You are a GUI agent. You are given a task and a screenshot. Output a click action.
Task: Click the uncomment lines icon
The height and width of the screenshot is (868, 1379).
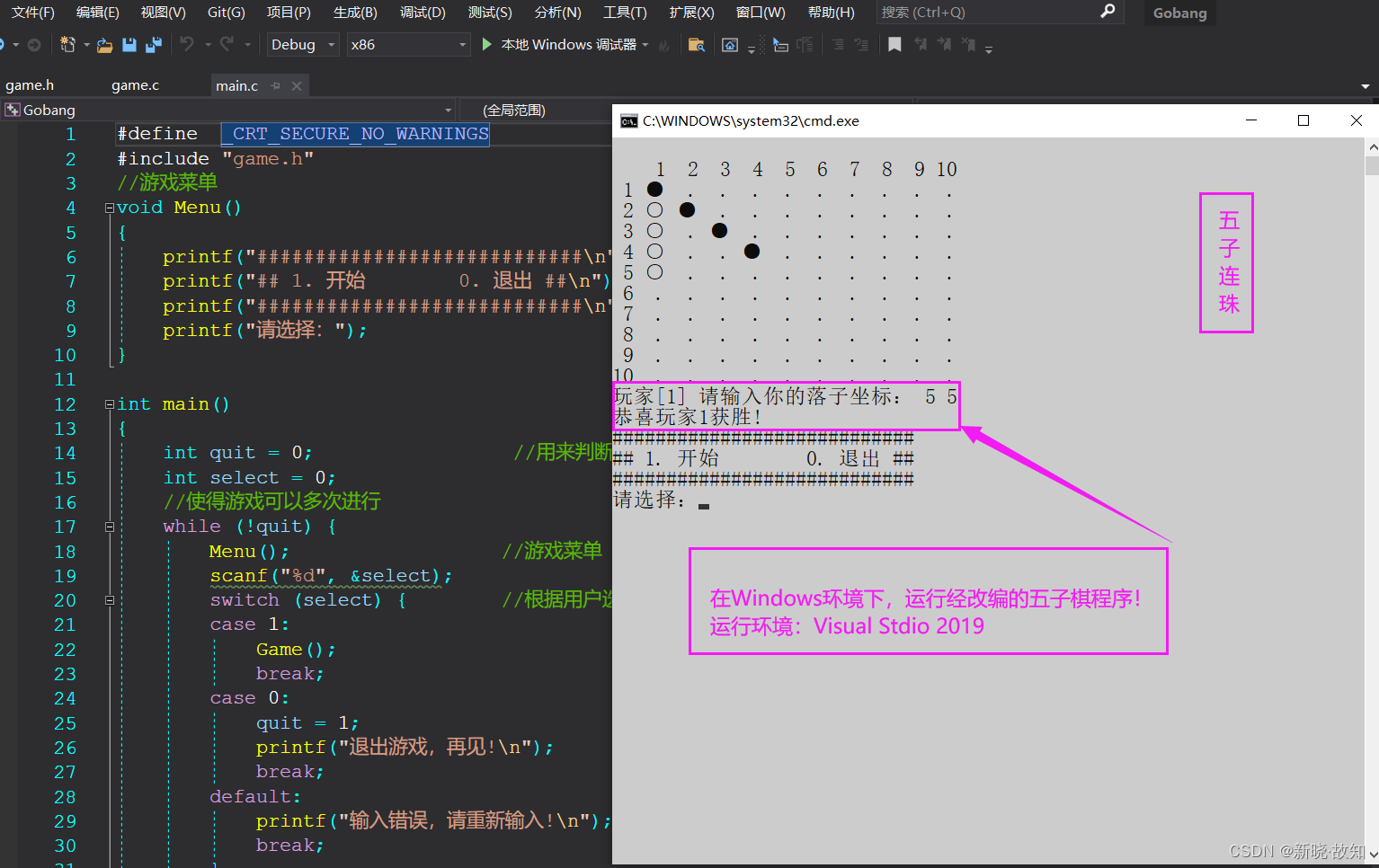(861, 44)
